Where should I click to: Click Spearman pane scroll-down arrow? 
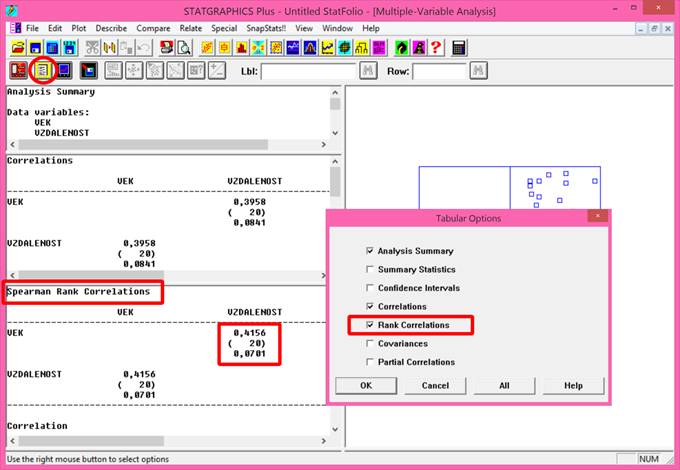[x=335, y=430]
